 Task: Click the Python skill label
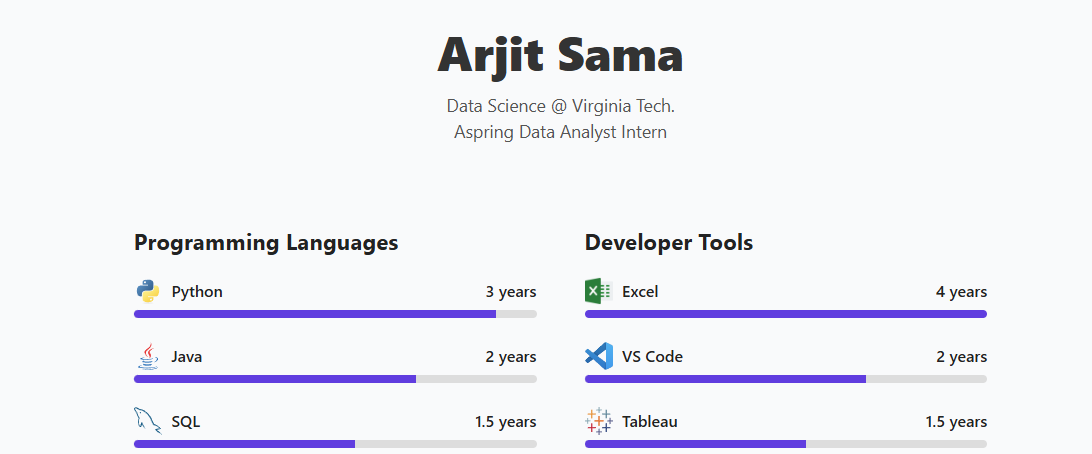pos(197,292)
